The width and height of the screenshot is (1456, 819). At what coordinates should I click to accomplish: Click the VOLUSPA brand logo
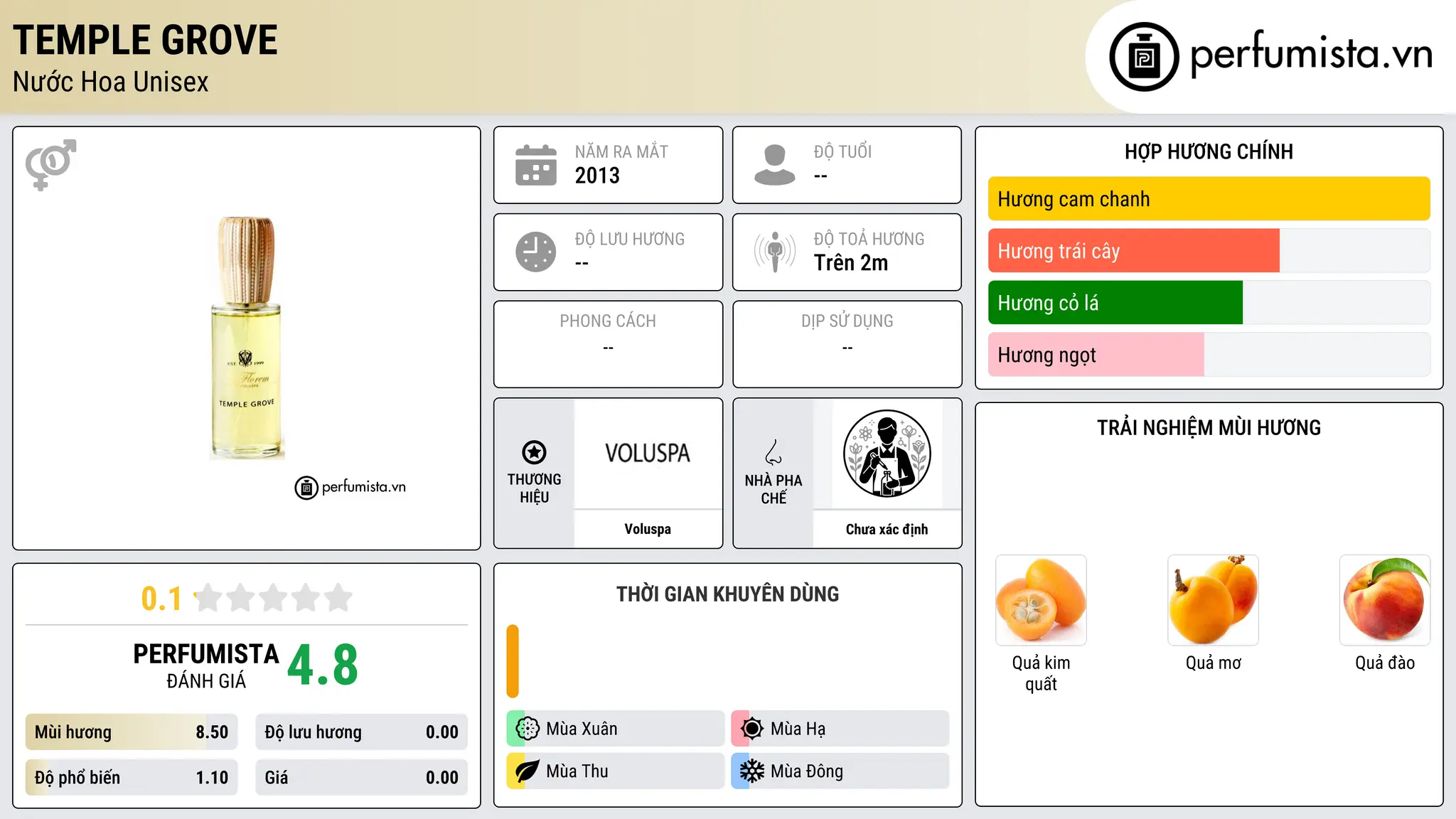click(x=648, y=454)
